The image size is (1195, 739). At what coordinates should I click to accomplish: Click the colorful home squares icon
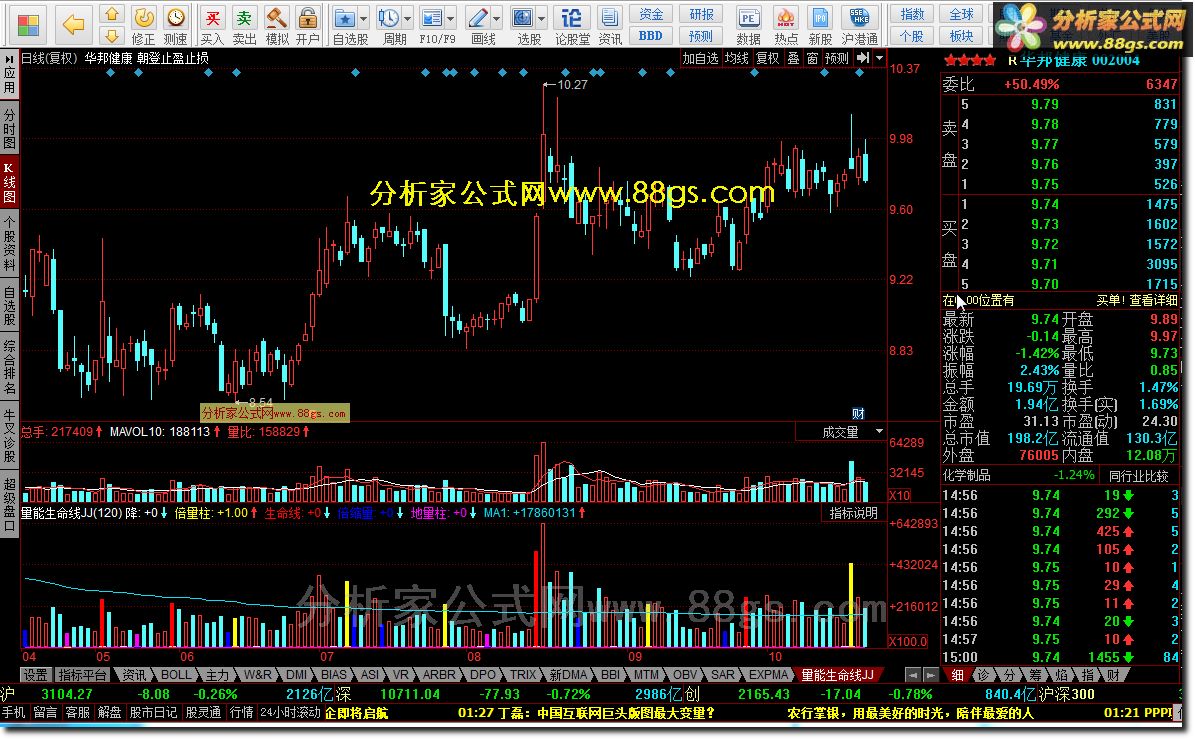coord(27,24)
